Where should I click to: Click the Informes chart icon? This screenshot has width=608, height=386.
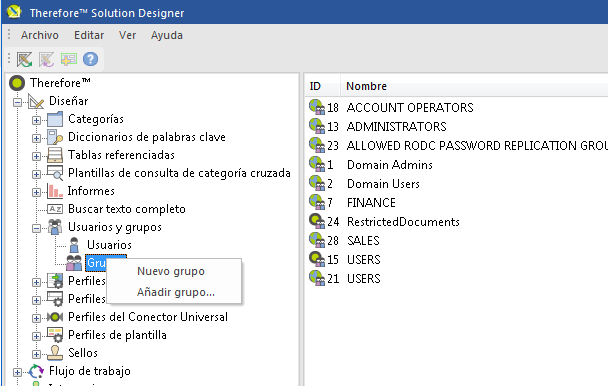55,191
